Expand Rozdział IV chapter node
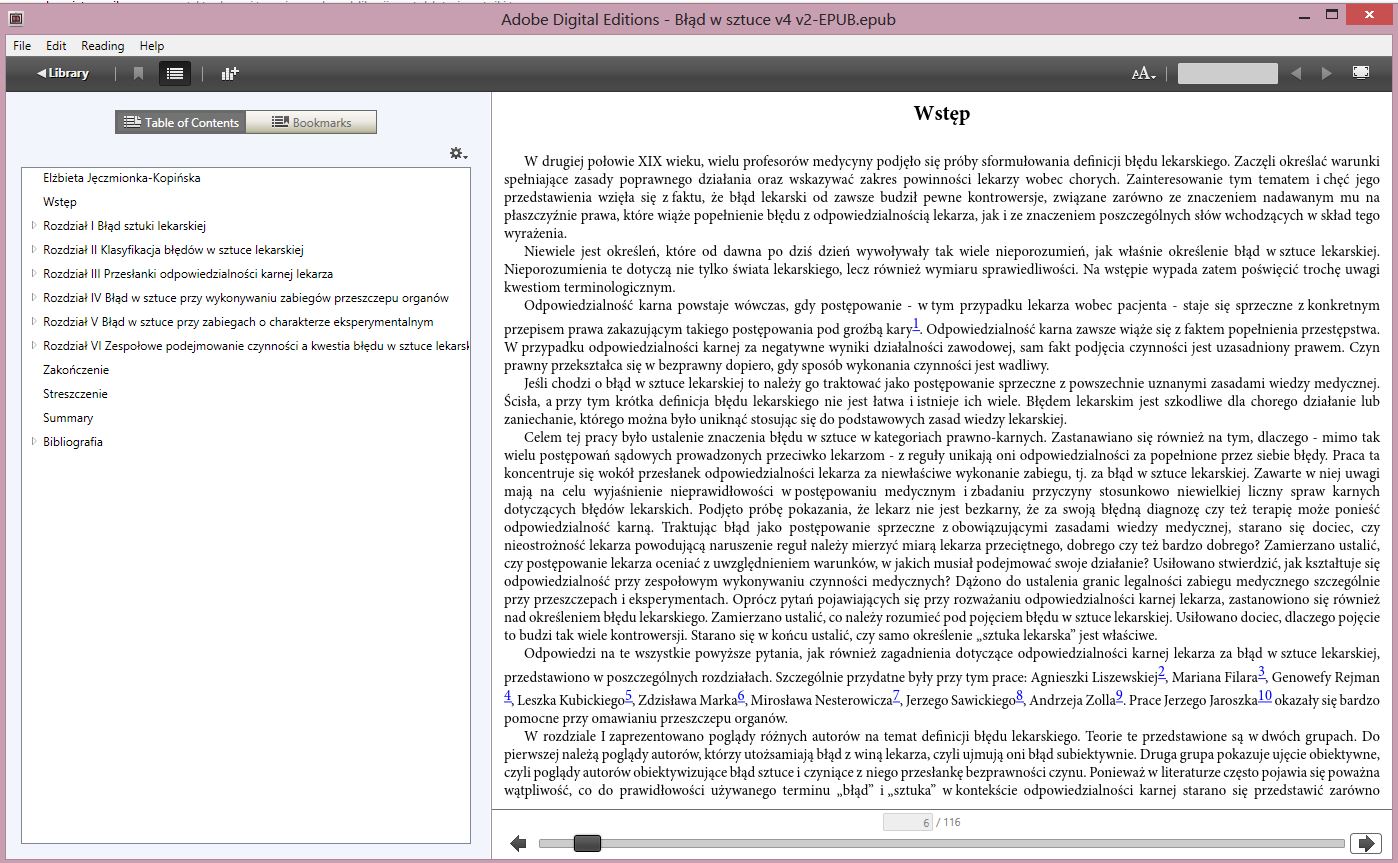 point(34,298)
